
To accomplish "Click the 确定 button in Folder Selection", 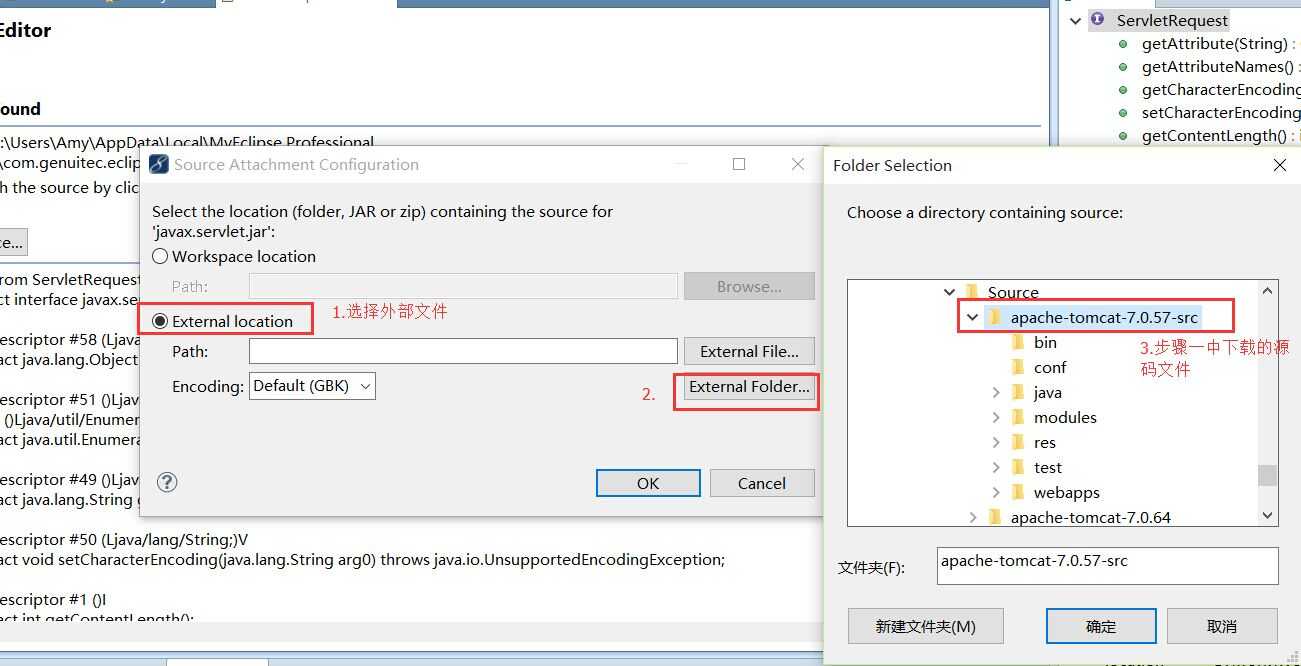I will pos(1101,626).
